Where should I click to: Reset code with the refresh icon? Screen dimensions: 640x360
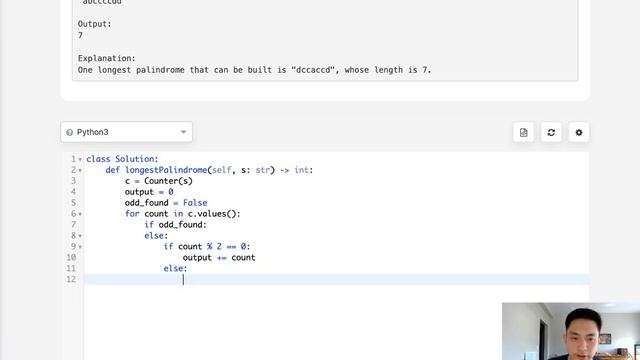pos(551,133)
